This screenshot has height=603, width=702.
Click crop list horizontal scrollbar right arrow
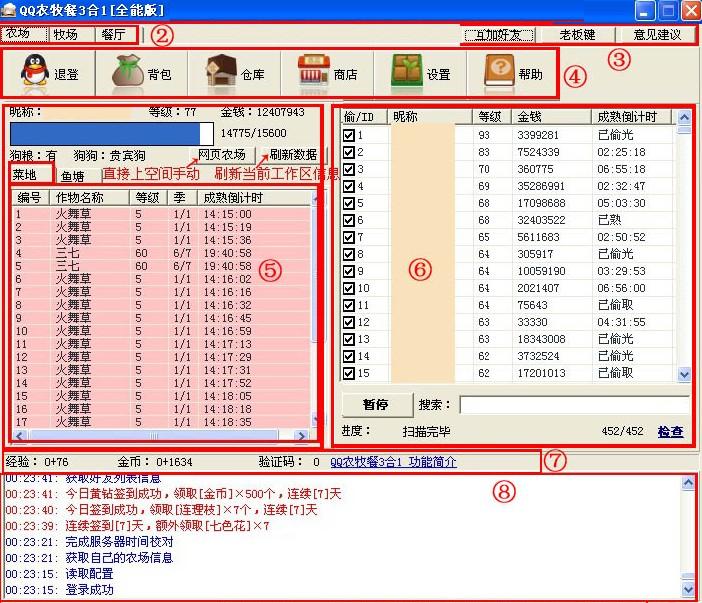302,435
